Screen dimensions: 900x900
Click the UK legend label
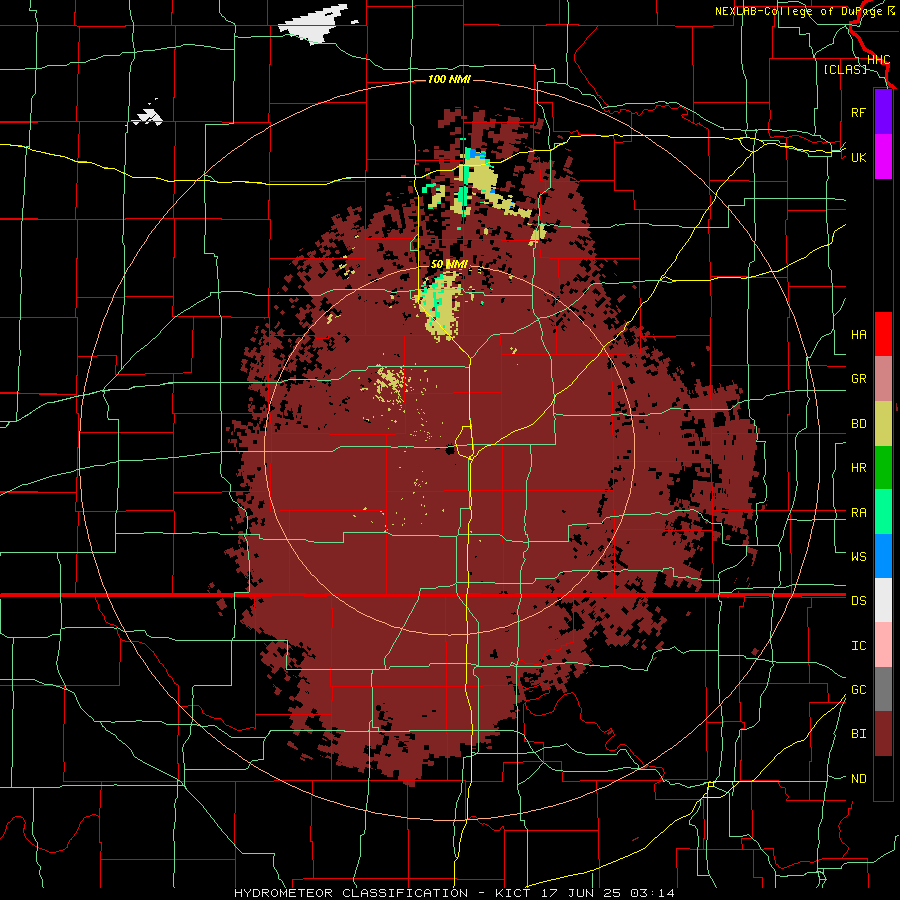858,157
